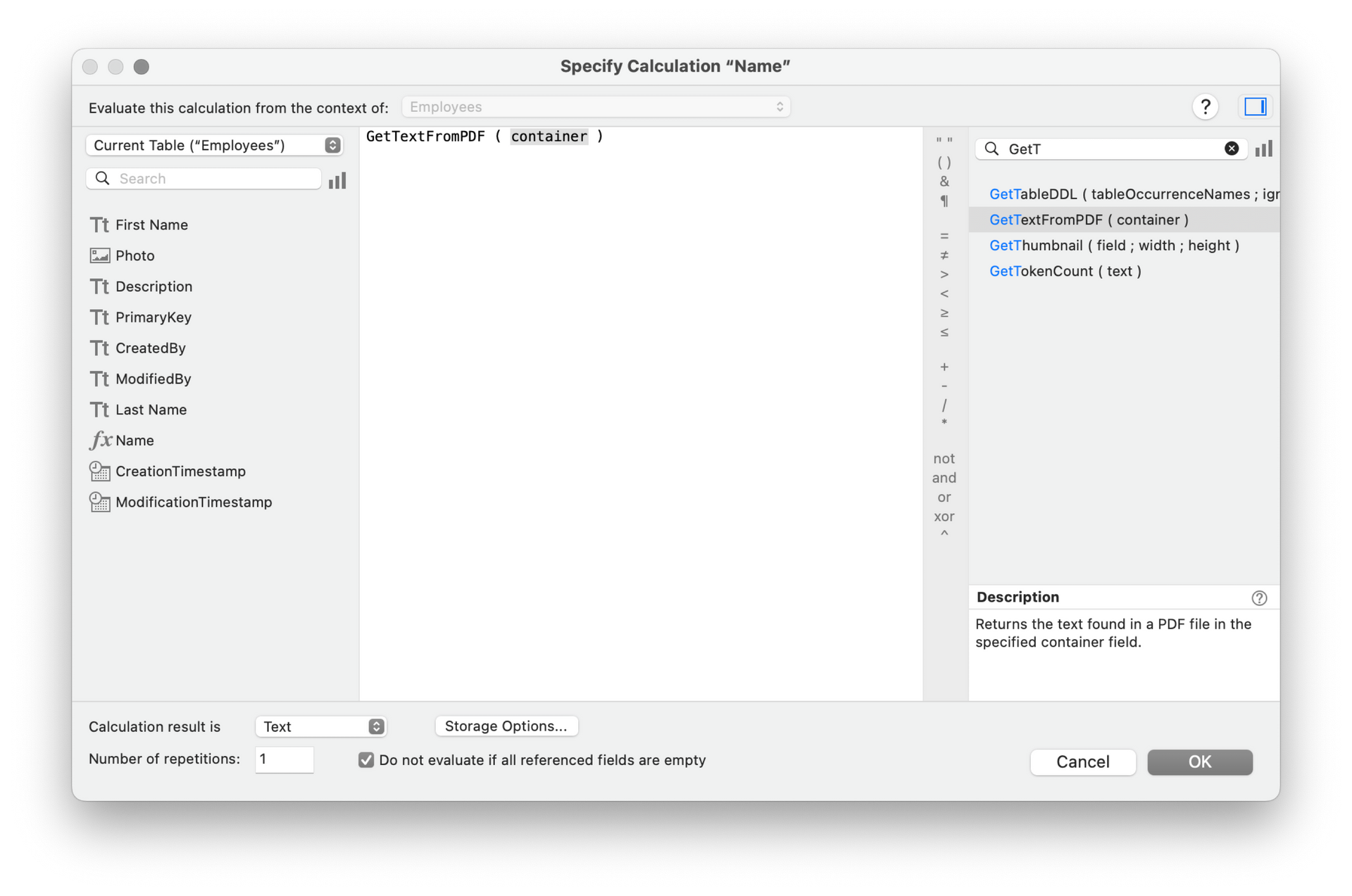Image resolution: width=1352 pixels, height=896 pixels.
Task: Insert the less-than operator
Action: point(944,294)
